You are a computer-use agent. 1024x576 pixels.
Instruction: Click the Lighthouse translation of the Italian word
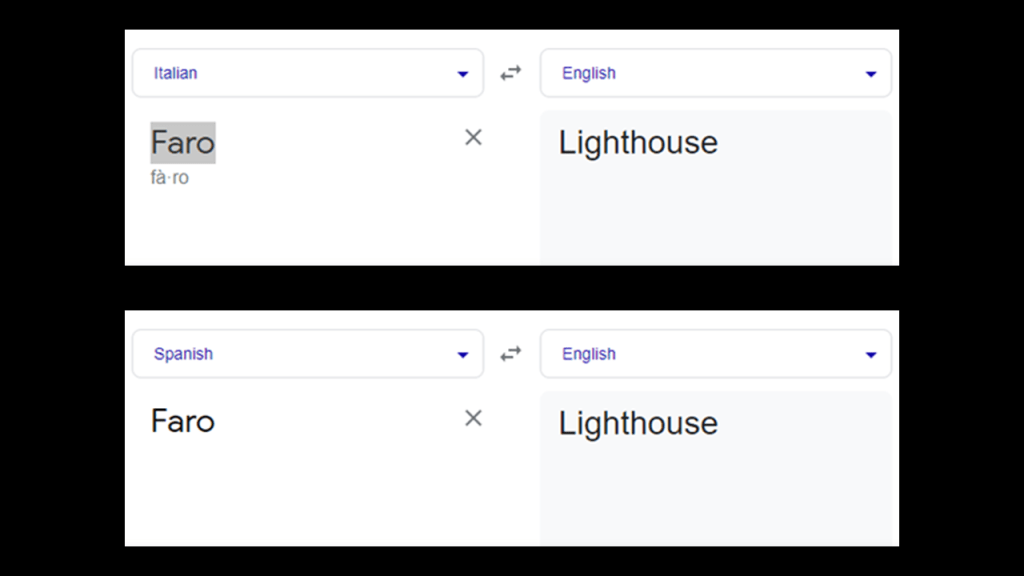[x=638, y=143]
